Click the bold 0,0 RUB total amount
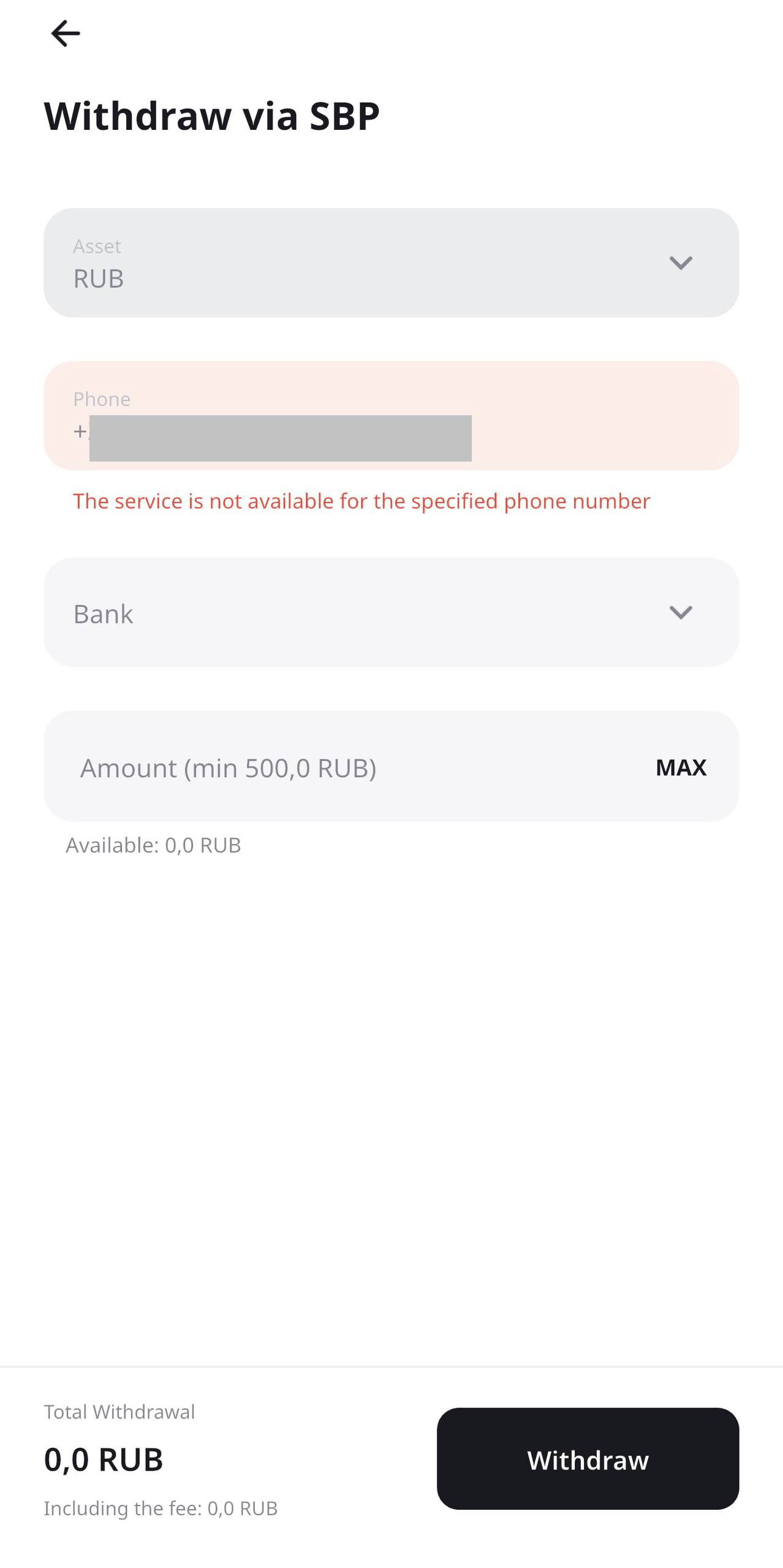This screenshot has height=1568, width=783. [x=104, y=1460]
